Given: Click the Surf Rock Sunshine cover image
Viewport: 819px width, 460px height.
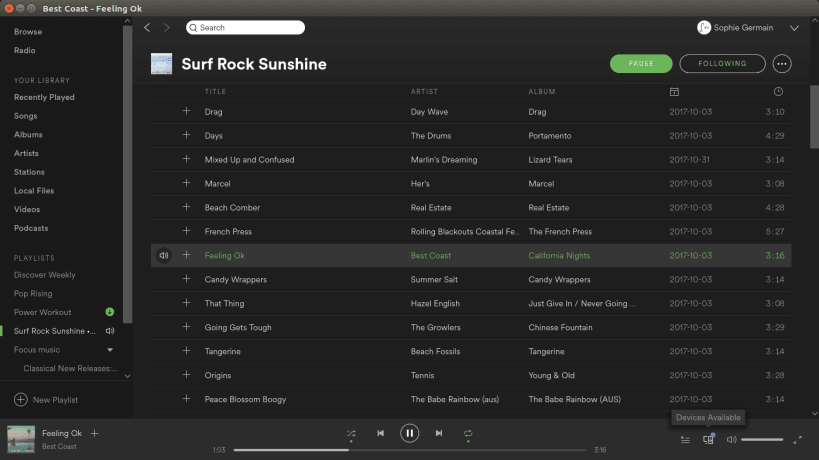Looking at the screenshot, I should pyautogui.click(x=161, y=64).
